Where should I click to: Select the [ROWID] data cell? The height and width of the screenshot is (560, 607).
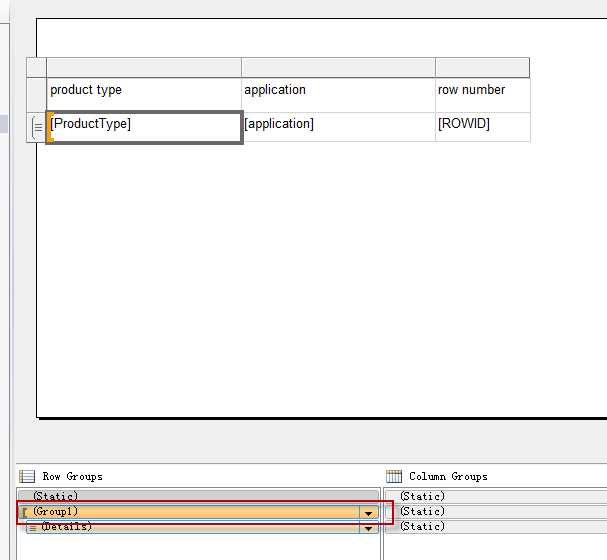tap(483, 127)
